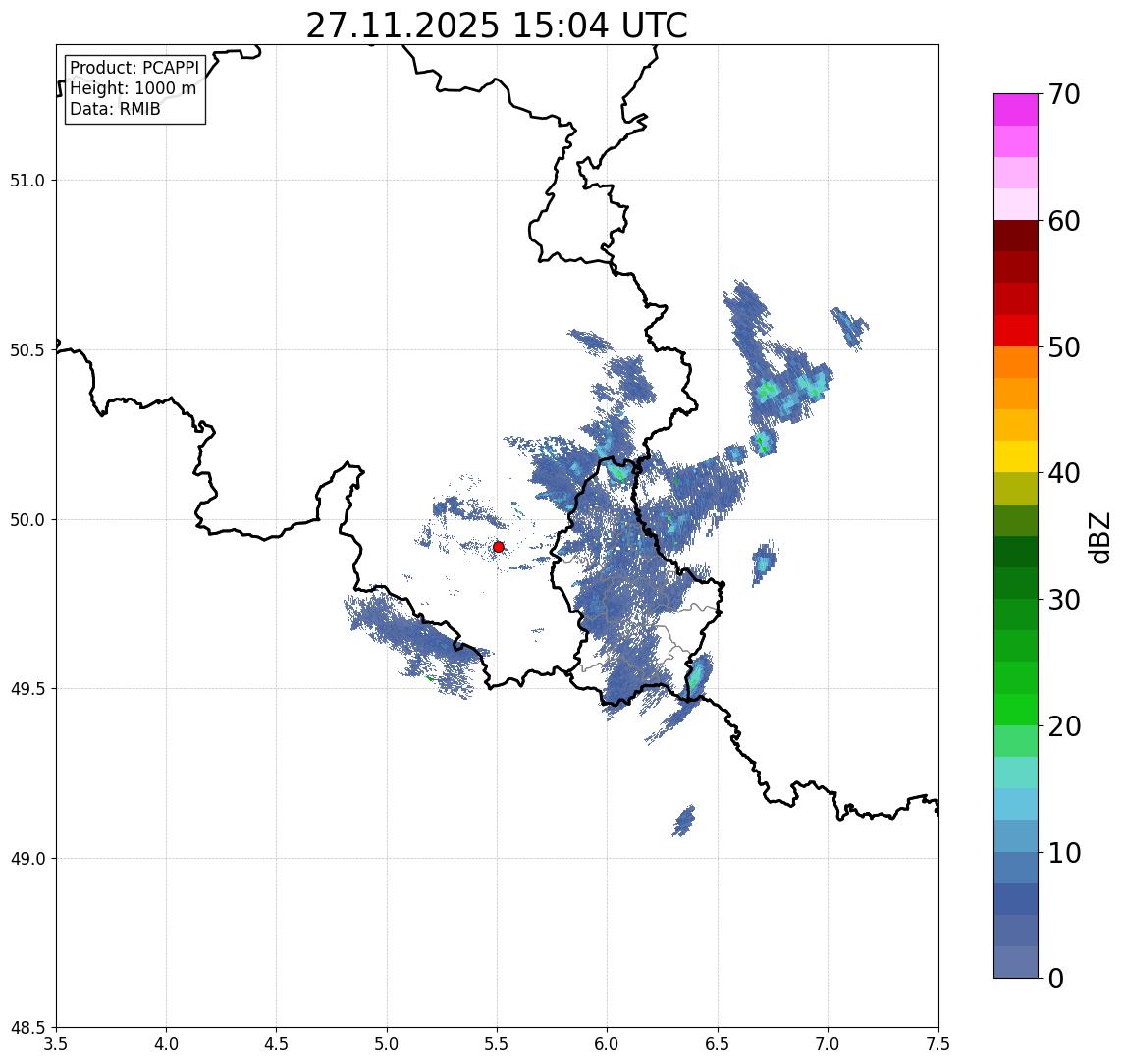Image resolution: width=1124 pixels, height=1064 pixels.
Task: Click the magenta top colorbar segment
Action: click(x=1016, y=110)
